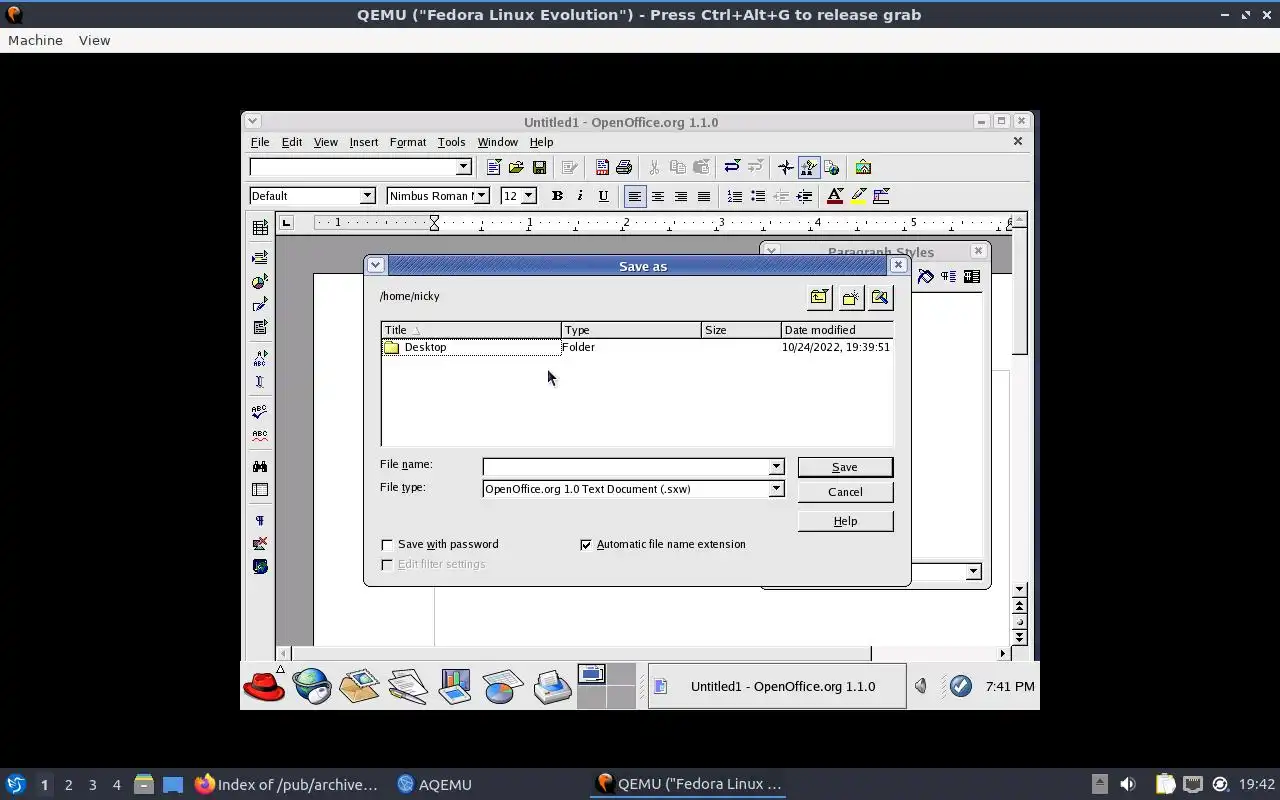Toggle Nonprinting Characters paragraph mark icon

pyautogui.click(x=260, y=520)
